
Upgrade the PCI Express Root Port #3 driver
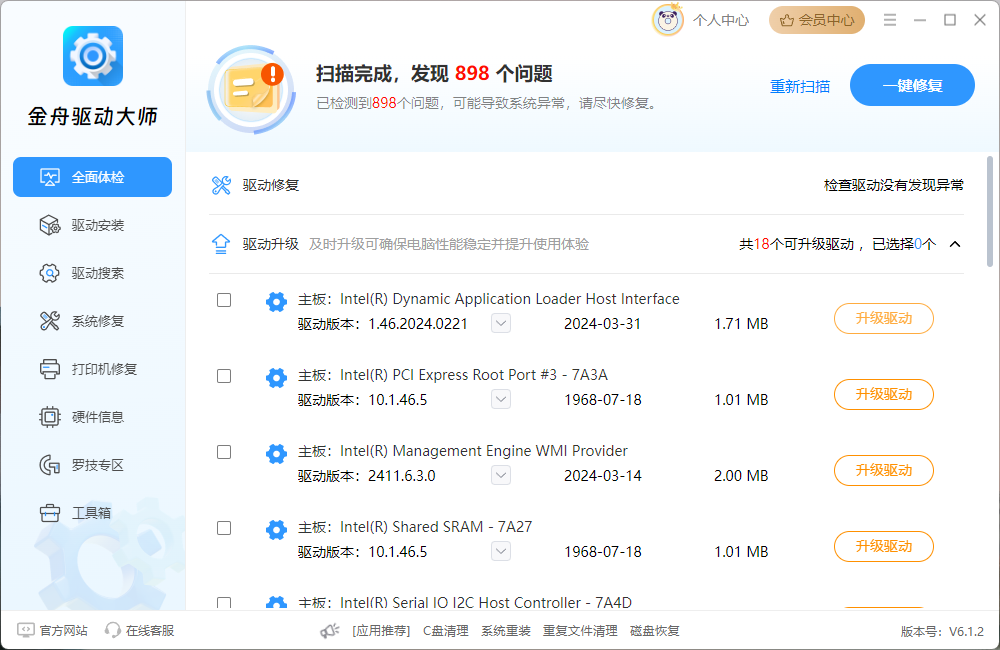(884, 394)
